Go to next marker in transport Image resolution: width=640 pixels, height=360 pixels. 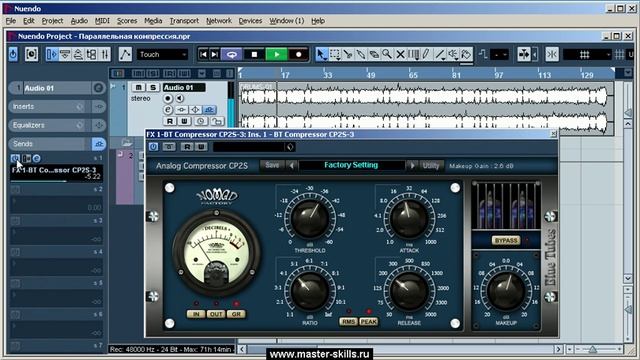(214, 54)
